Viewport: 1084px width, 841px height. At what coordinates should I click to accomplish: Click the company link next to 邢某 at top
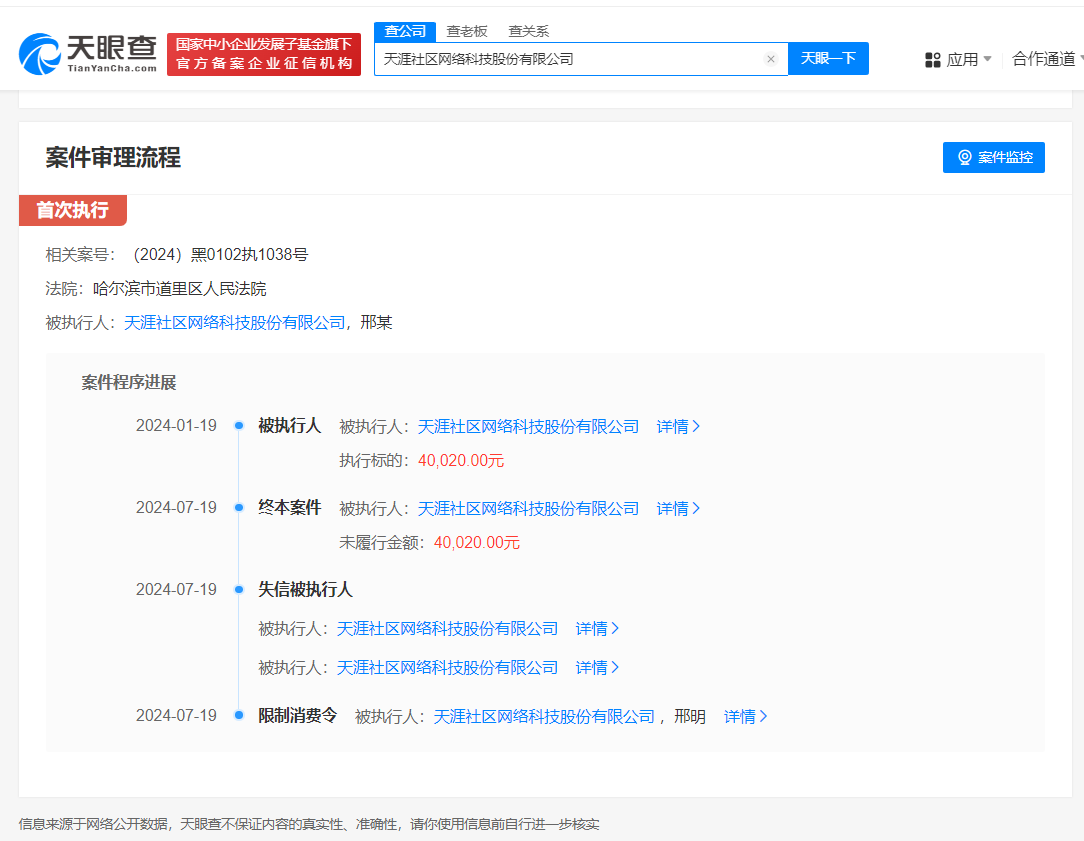click(x=234, y=322)
